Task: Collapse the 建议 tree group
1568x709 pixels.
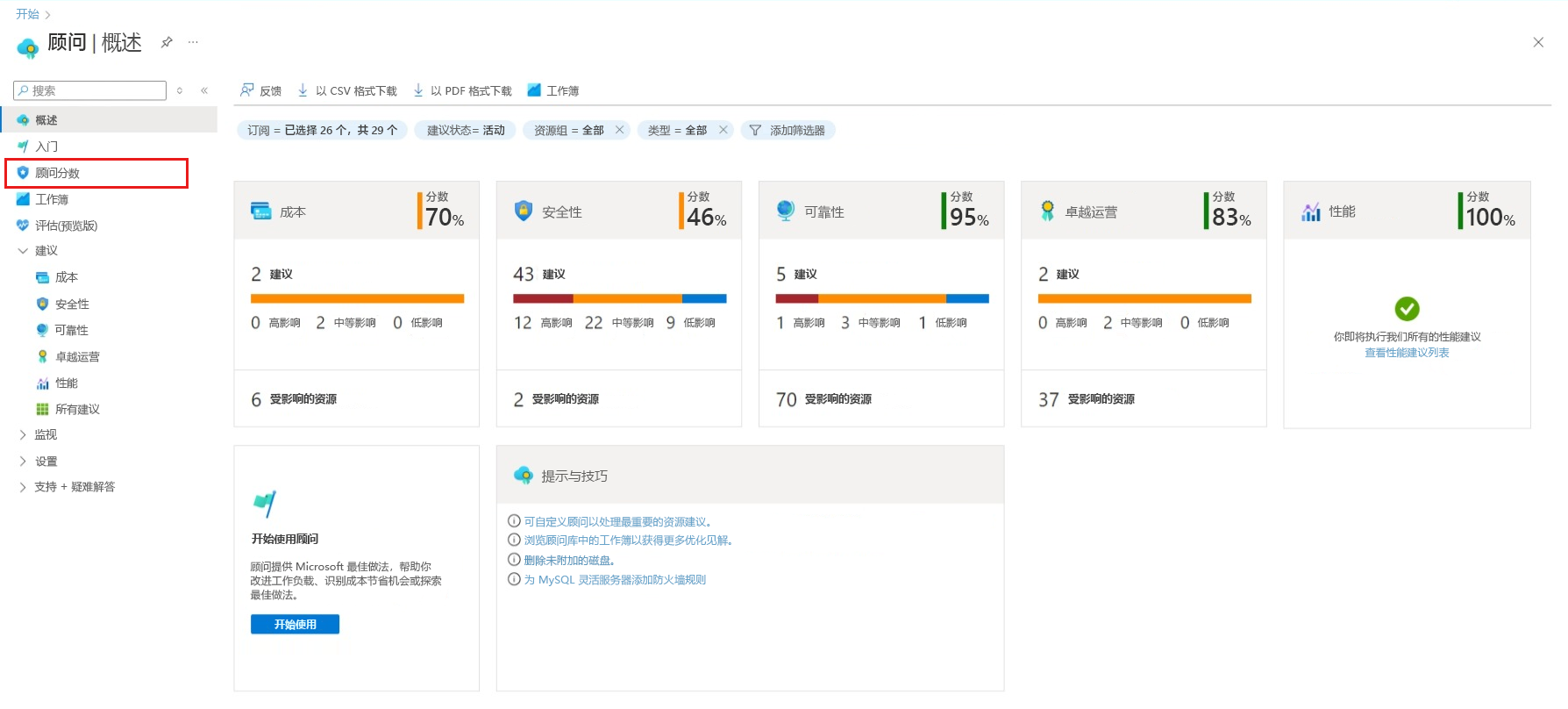Action: point(23,251)
